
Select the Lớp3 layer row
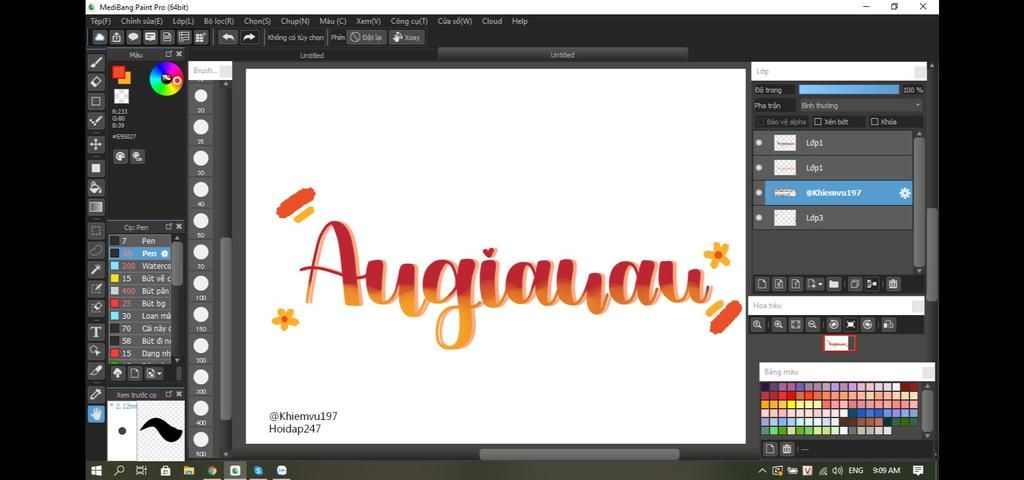point(833,217)
